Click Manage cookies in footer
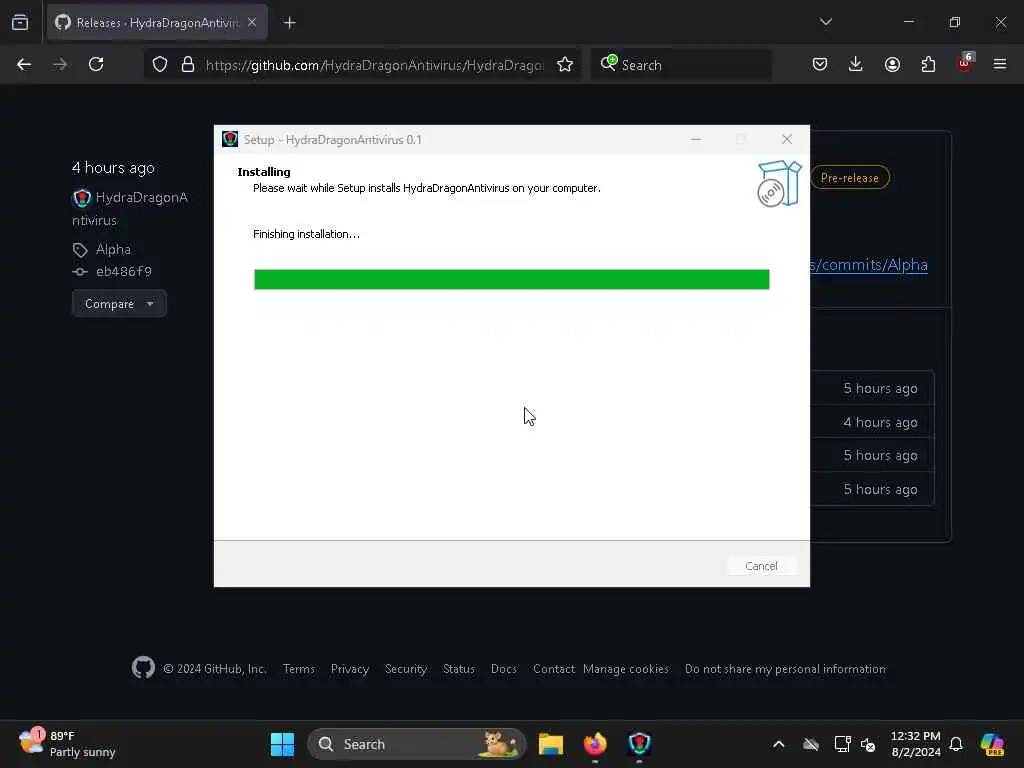 [626, 669]
